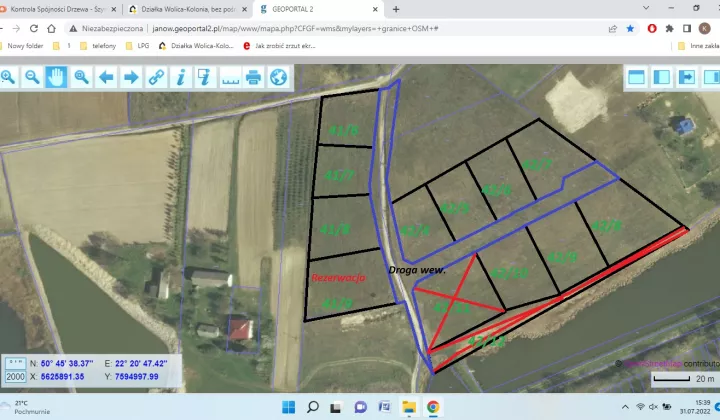720x420 pixels.
Task: Select the information identify tool
Action: [x=180, y=77]
